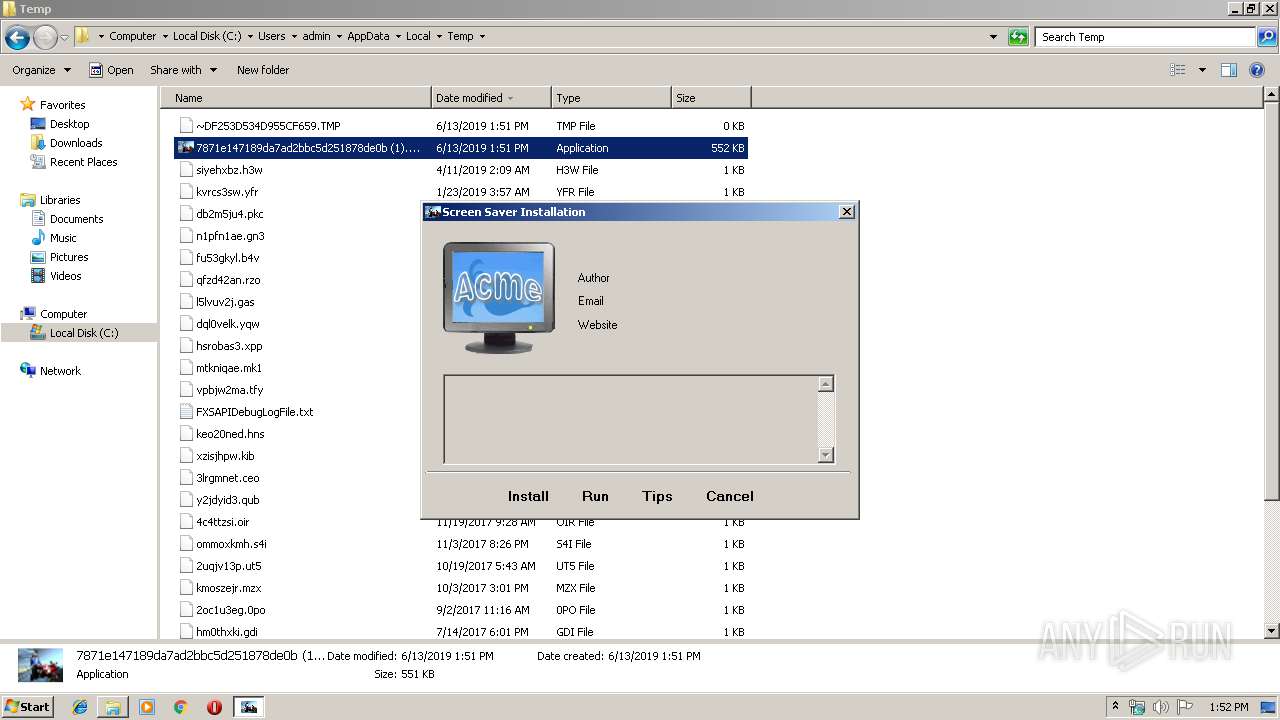Select the hm0thxki.gdi file
Screen dimensions: 1280x720
pyautogui.click(x=462, y=632)
